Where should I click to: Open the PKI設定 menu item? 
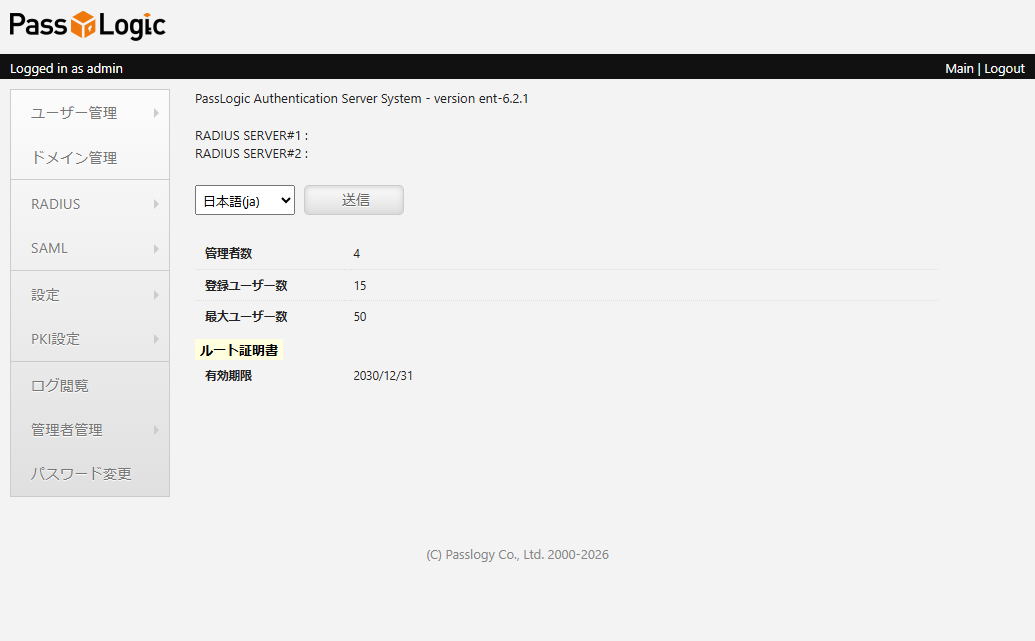click(90, 339)
